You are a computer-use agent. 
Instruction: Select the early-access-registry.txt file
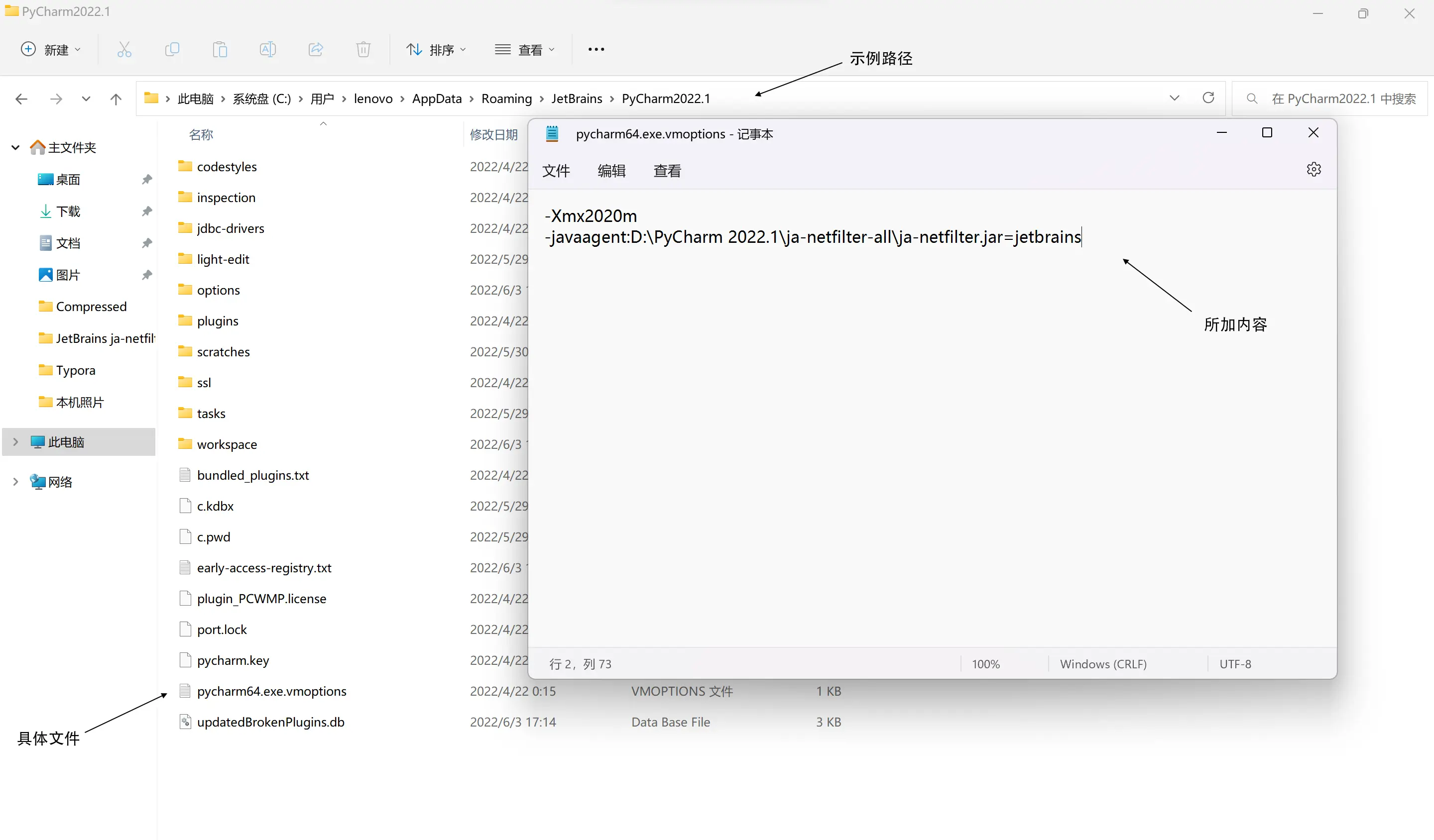click(264, 568)
